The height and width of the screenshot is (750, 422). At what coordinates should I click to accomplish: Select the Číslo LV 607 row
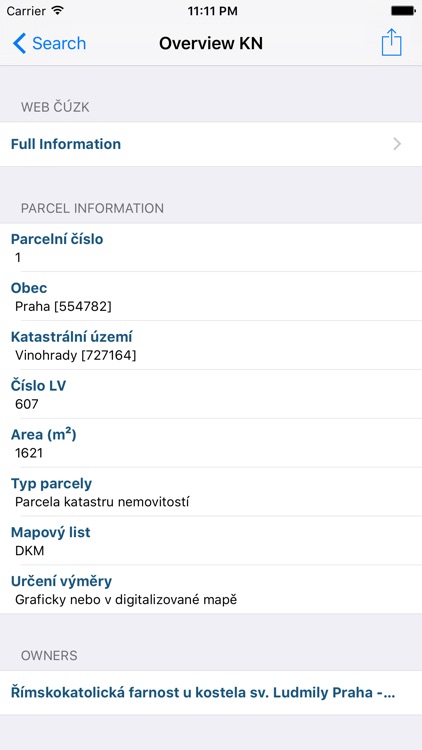(x=211, y=394)
